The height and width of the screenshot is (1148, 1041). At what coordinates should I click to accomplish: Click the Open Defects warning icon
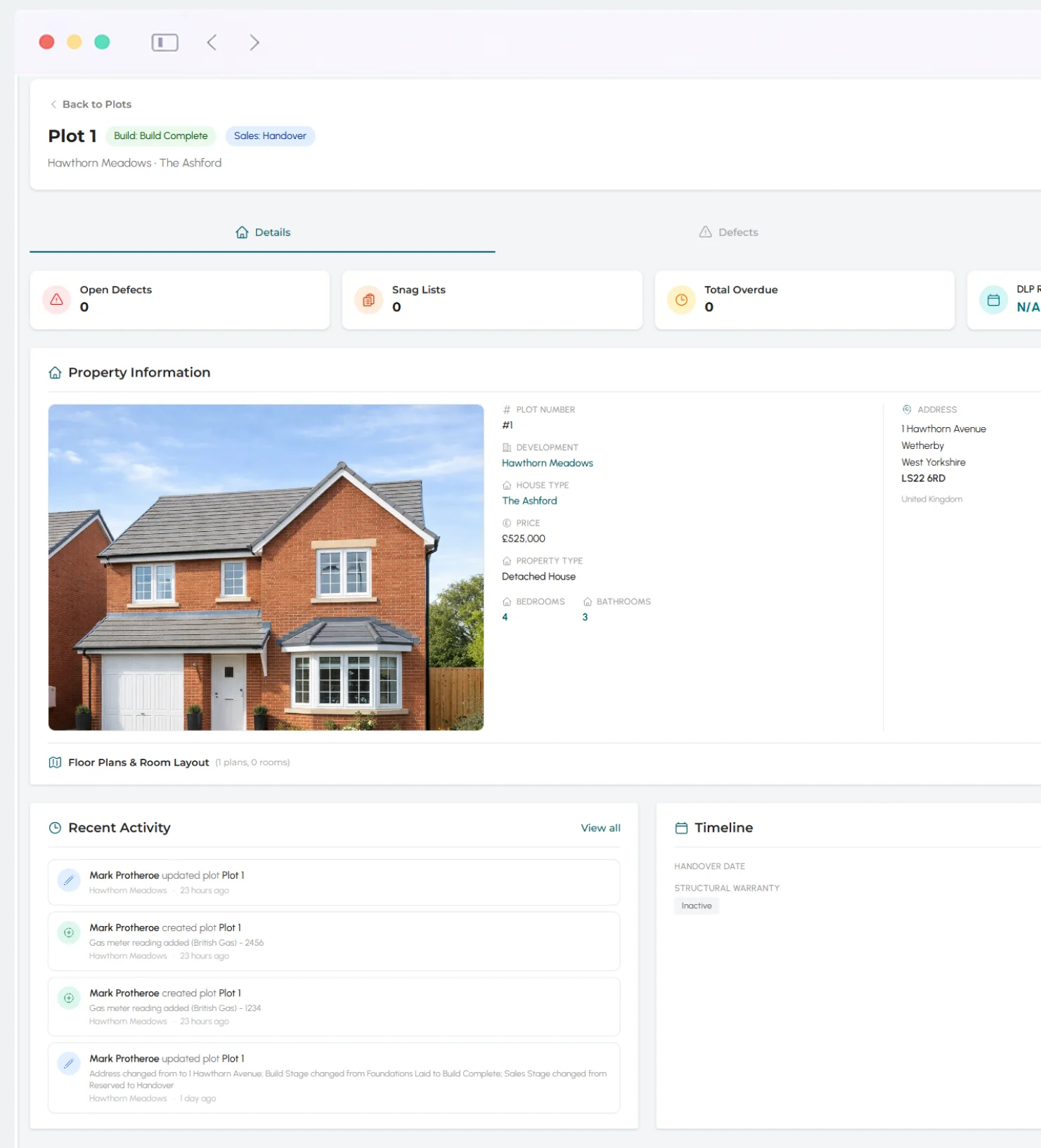pos(57,300)
